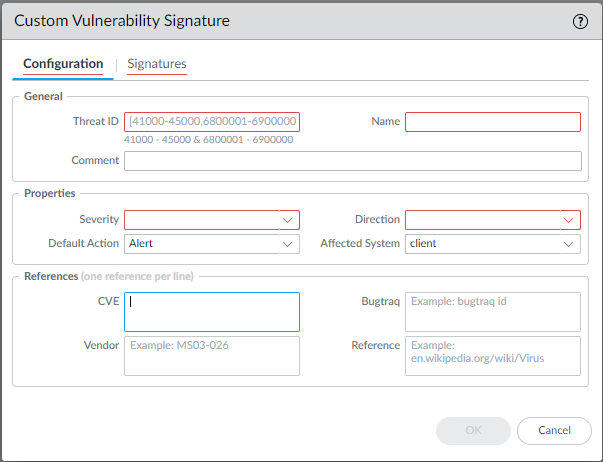This screenshot has height=462, width=603.
Task: Click the Severity combo box field
Action: [200, 220]
